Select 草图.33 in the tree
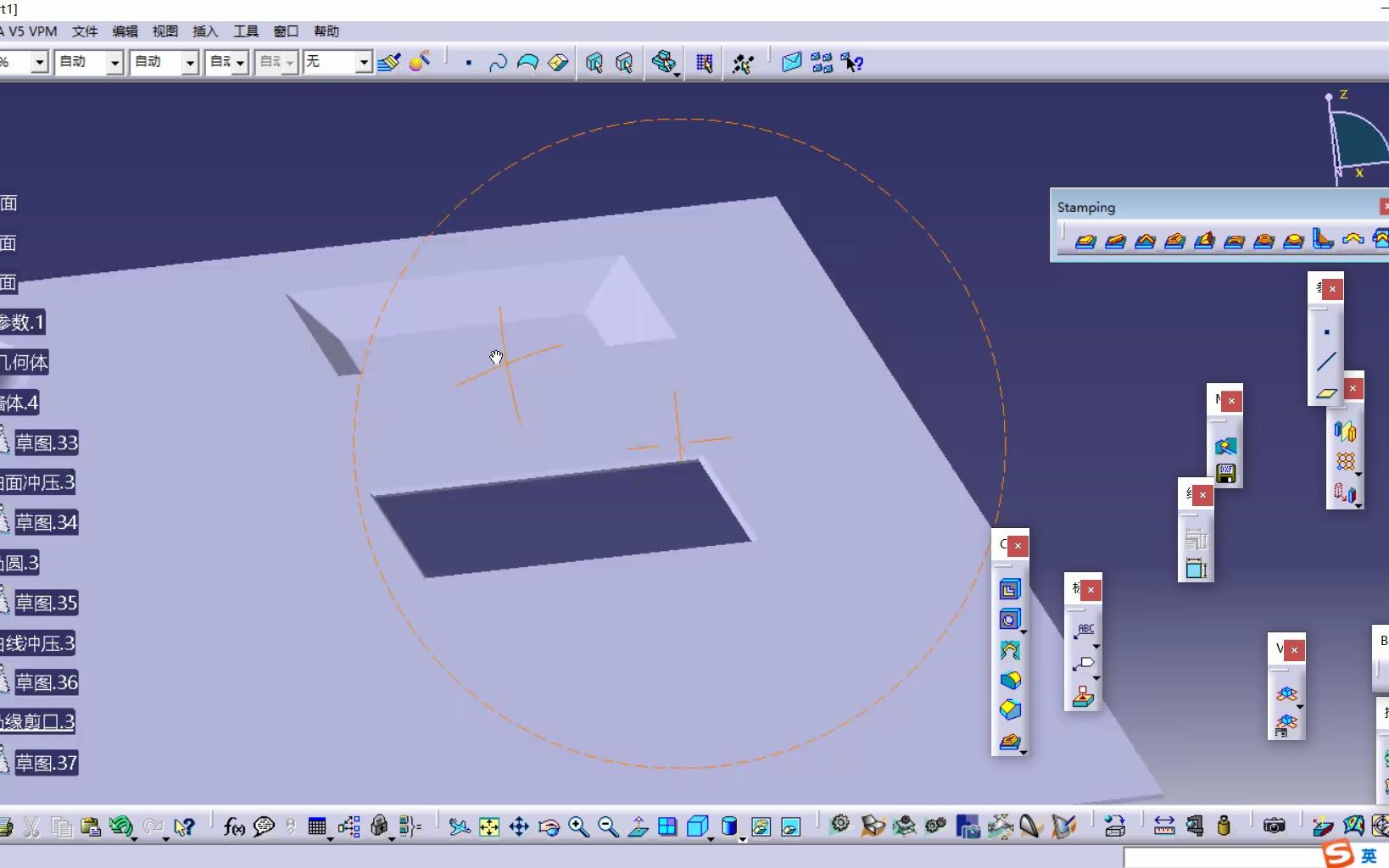This screenshot has height=868, width=1389. tap(47, 442)
